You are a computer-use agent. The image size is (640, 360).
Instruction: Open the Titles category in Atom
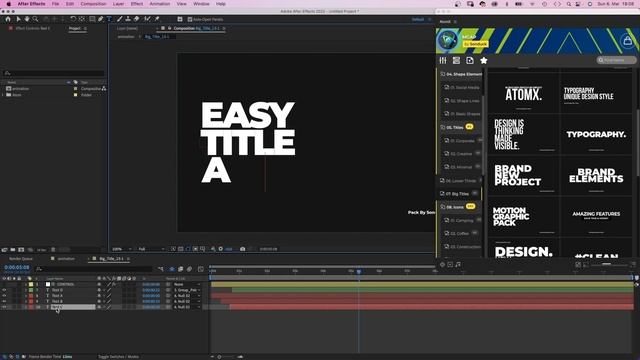pos(456,127)
